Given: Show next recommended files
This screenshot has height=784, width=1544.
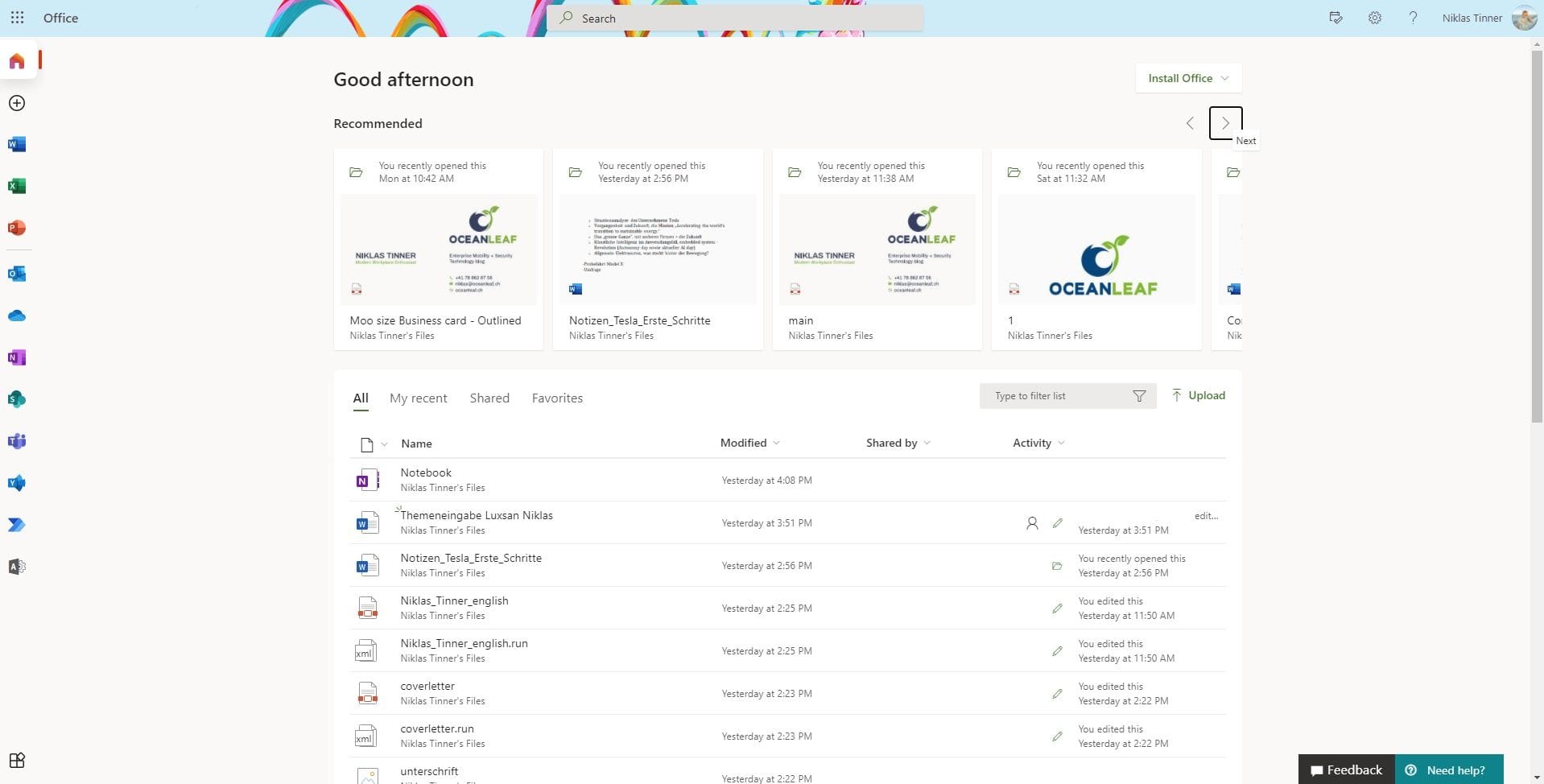Looking at the screenshot, I should click(x=1224, y=122).
